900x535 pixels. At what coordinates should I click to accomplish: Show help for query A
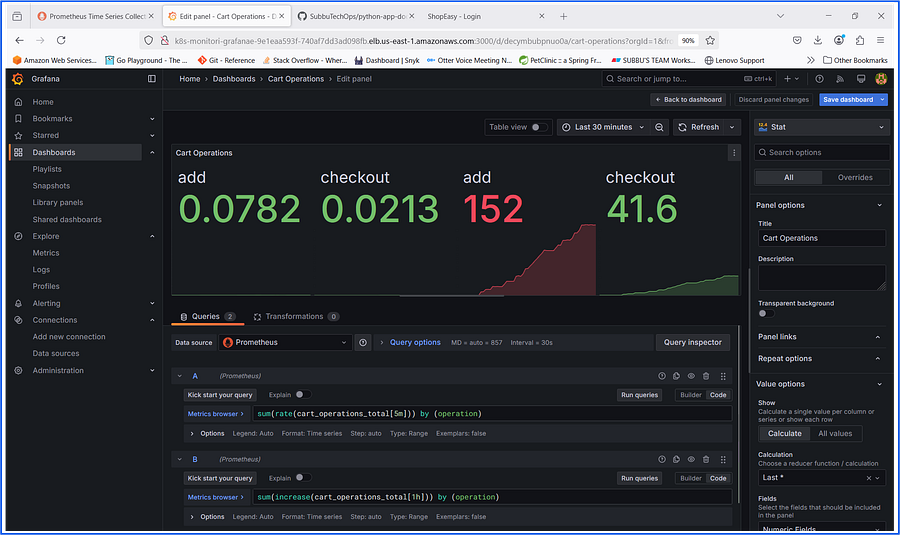662,376
